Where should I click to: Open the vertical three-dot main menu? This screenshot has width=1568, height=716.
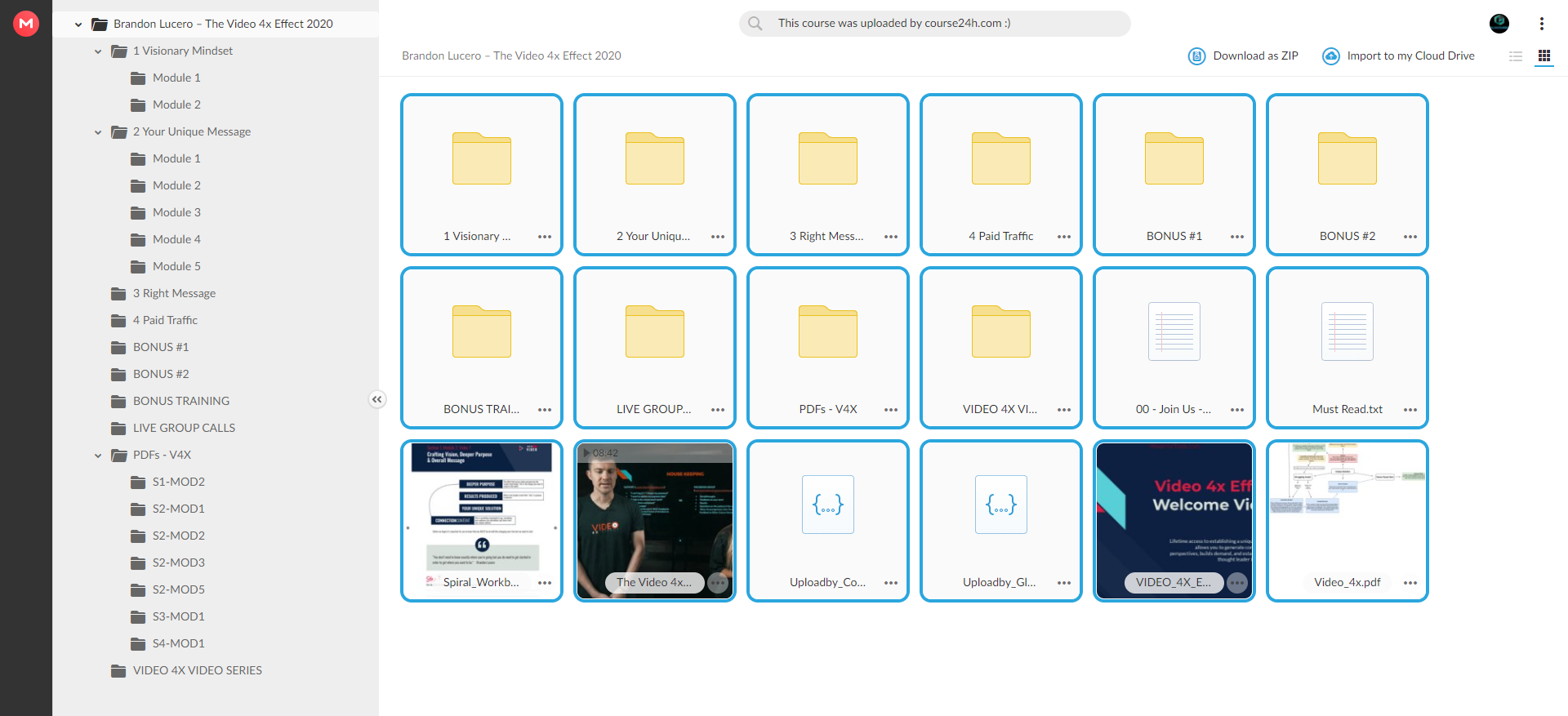[1542, 24]
